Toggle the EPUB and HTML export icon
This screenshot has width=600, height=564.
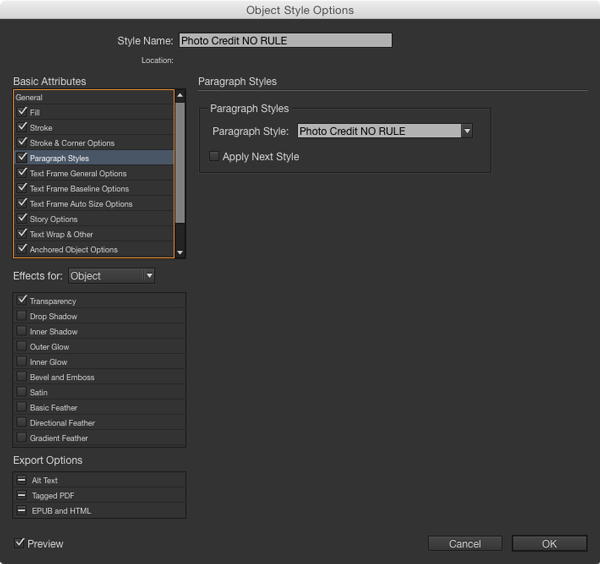coord(22,510)
